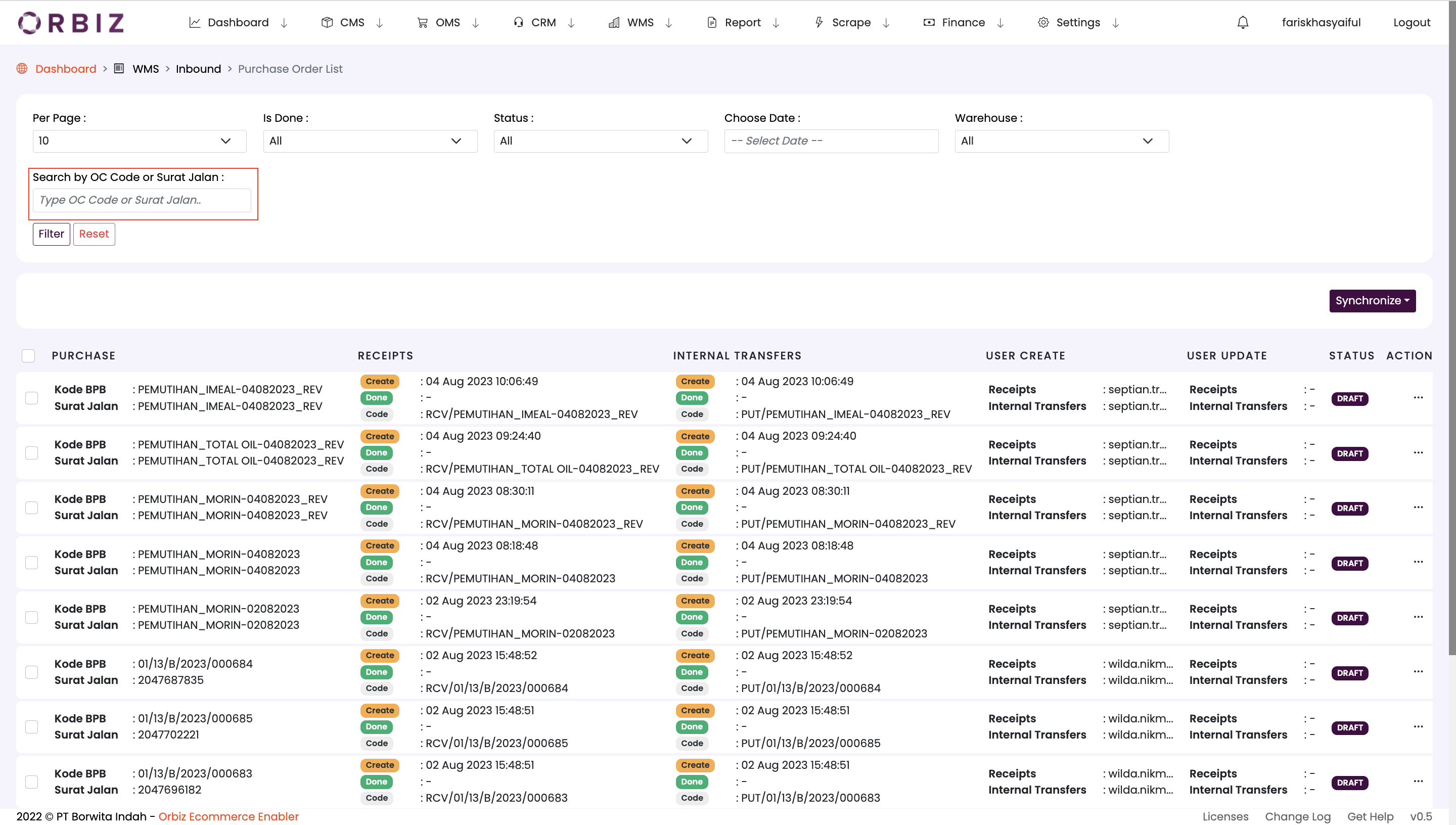The image size is (1456, 825).
Task: Click the Dashboard chart icon in navbar
Action: (195, 23)
